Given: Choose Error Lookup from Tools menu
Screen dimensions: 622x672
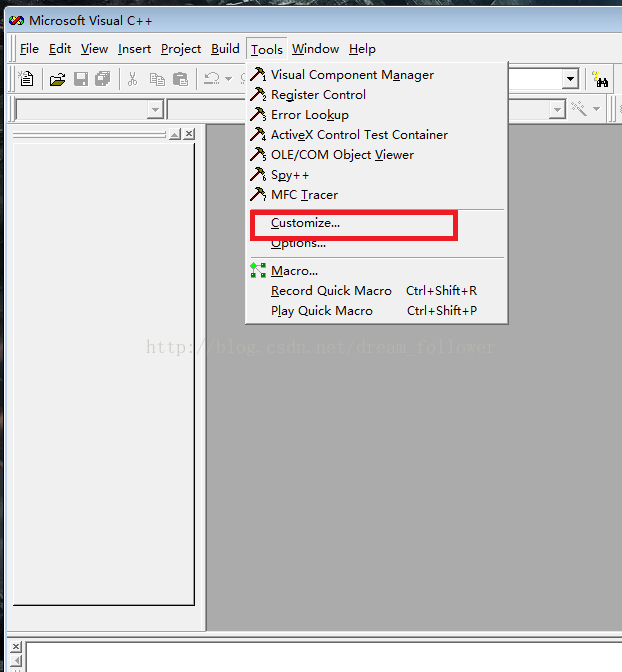Looking at the screenshot, I should [x=376, y=115].
